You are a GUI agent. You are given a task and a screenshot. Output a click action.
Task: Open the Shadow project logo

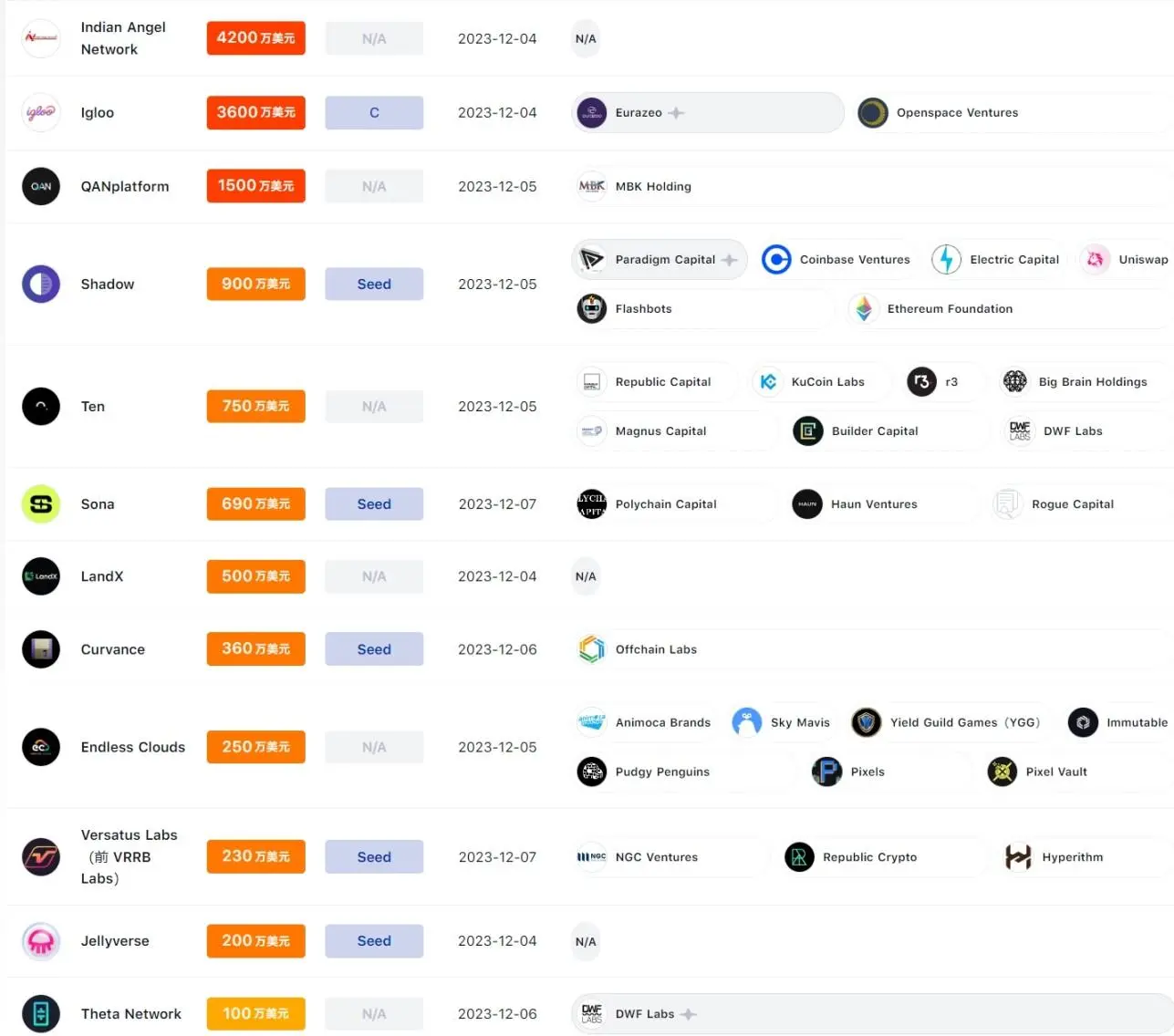click(41, 284)
